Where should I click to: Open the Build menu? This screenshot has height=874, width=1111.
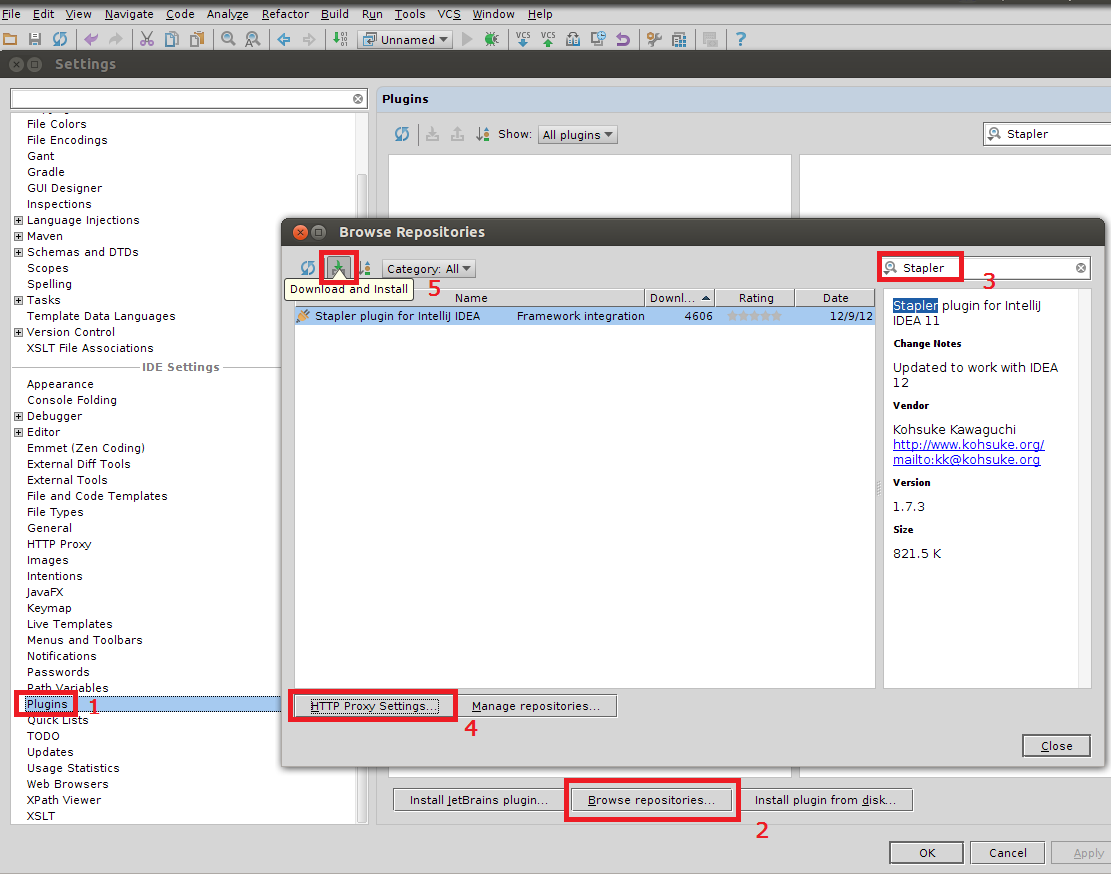pyautogui.click(x=334, y=14)
